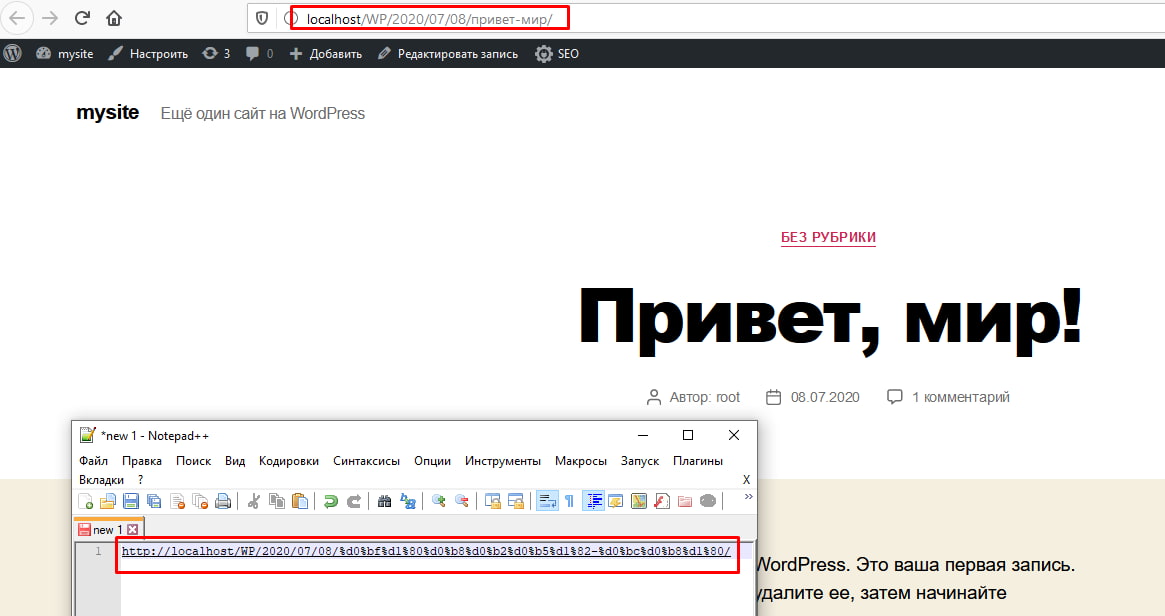Open the БЕЗ РУБРИКИ category link
Image resolution: width=1165 pixels, height=616 pixels.
point(828,237)
